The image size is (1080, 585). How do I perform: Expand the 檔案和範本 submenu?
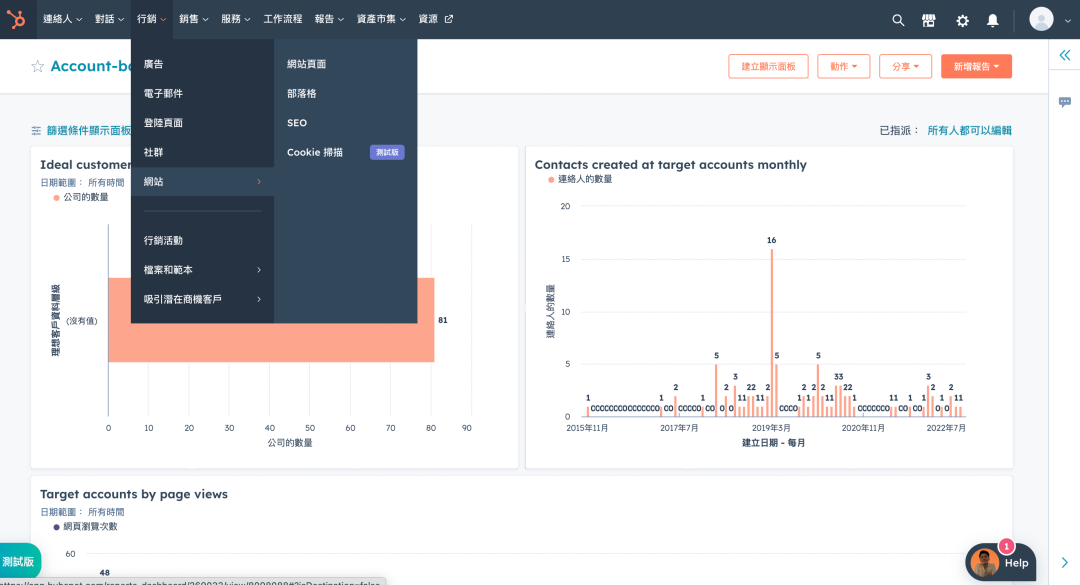(202, 270)
